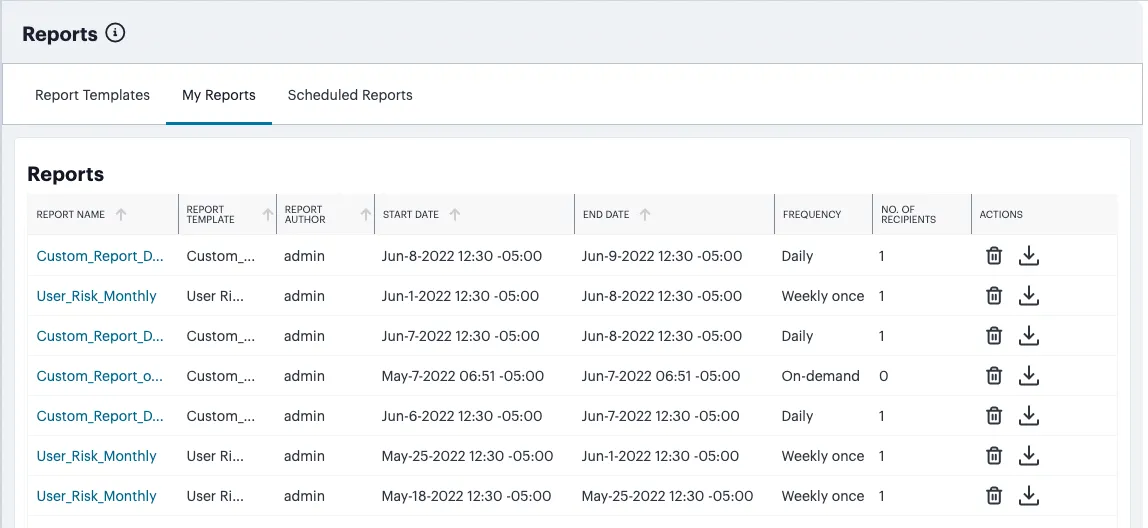This screenshot has width=1148, height=528.
Task: Click the START DATE column header
Action: click(x=411, y=215)
